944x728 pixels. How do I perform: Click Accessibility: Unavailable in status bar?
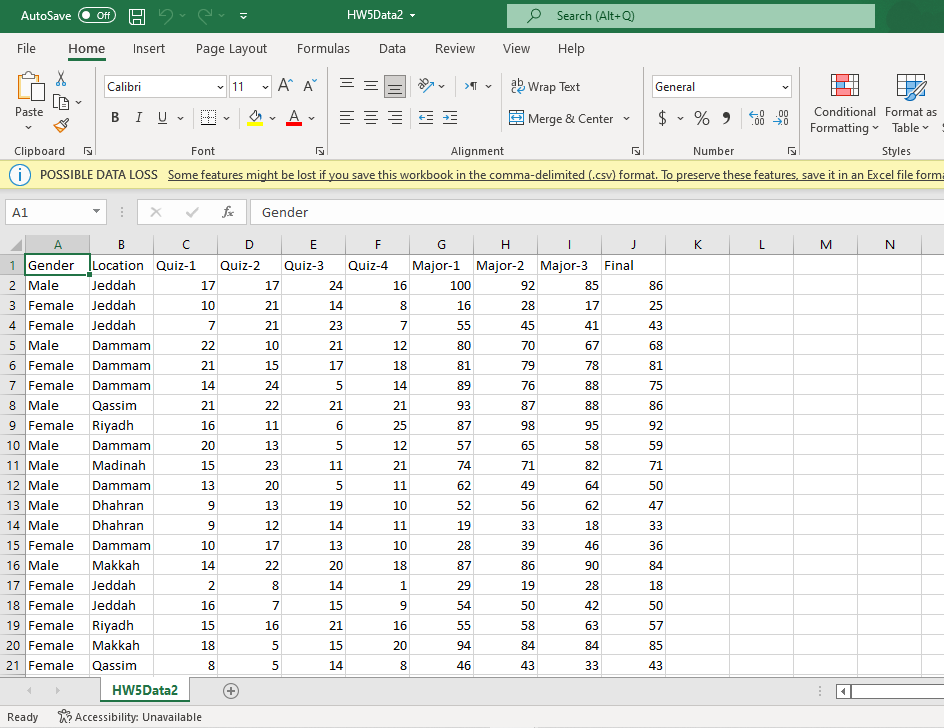click(x=129, y=717)
